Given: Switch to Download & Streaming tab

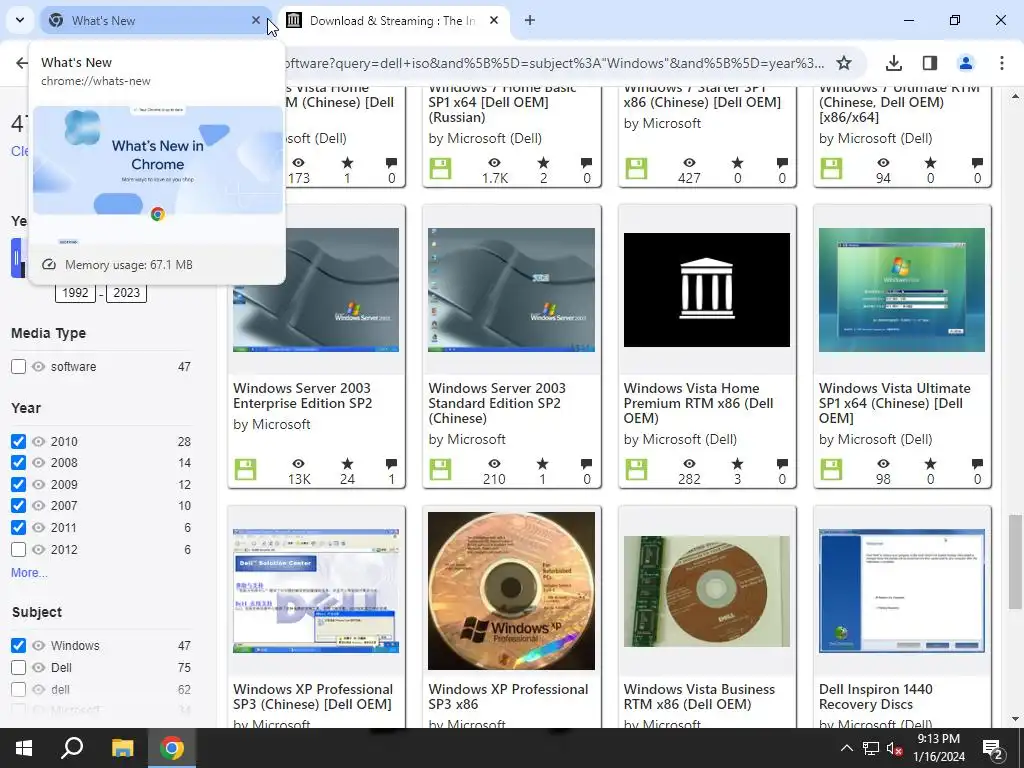Looking at the screenshot, I should tap(392, 20).
